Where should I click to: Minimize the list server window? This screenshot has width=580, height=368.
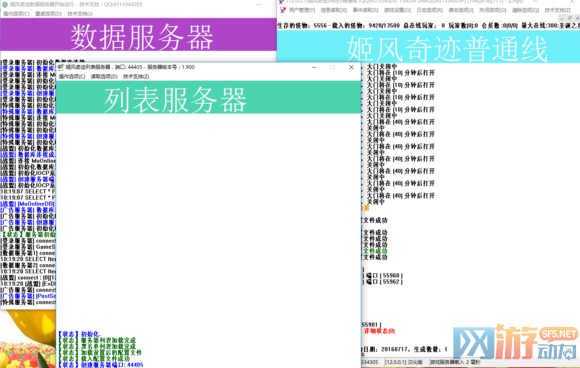(314, 67)
